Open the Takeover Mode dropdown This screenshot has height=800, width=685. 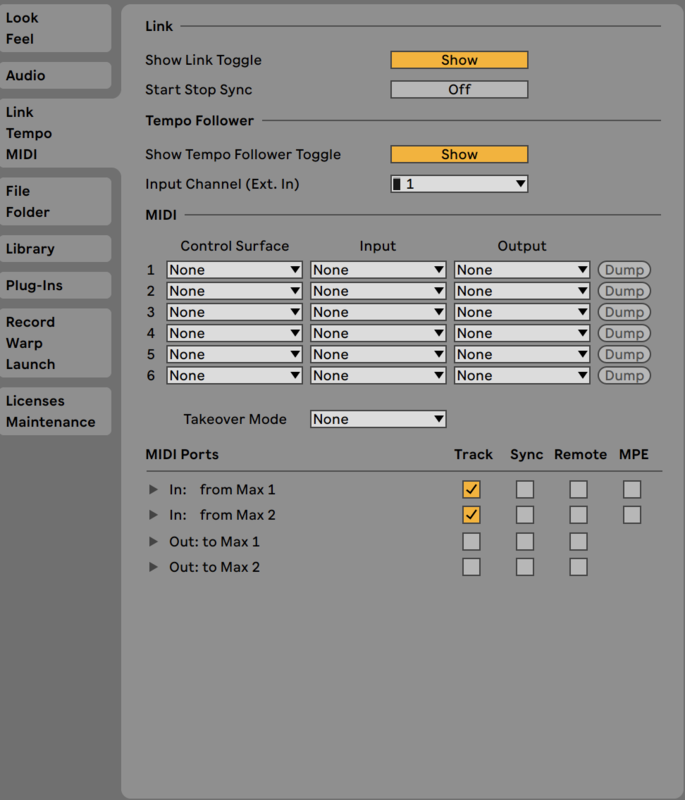(378, 420)
